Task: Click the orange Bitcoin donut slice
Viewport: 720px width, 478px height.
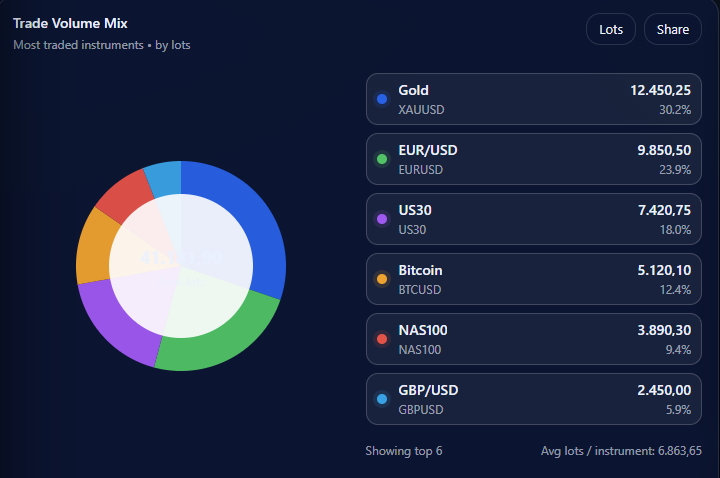Action: pyautogui.click(x=94, y=245)
